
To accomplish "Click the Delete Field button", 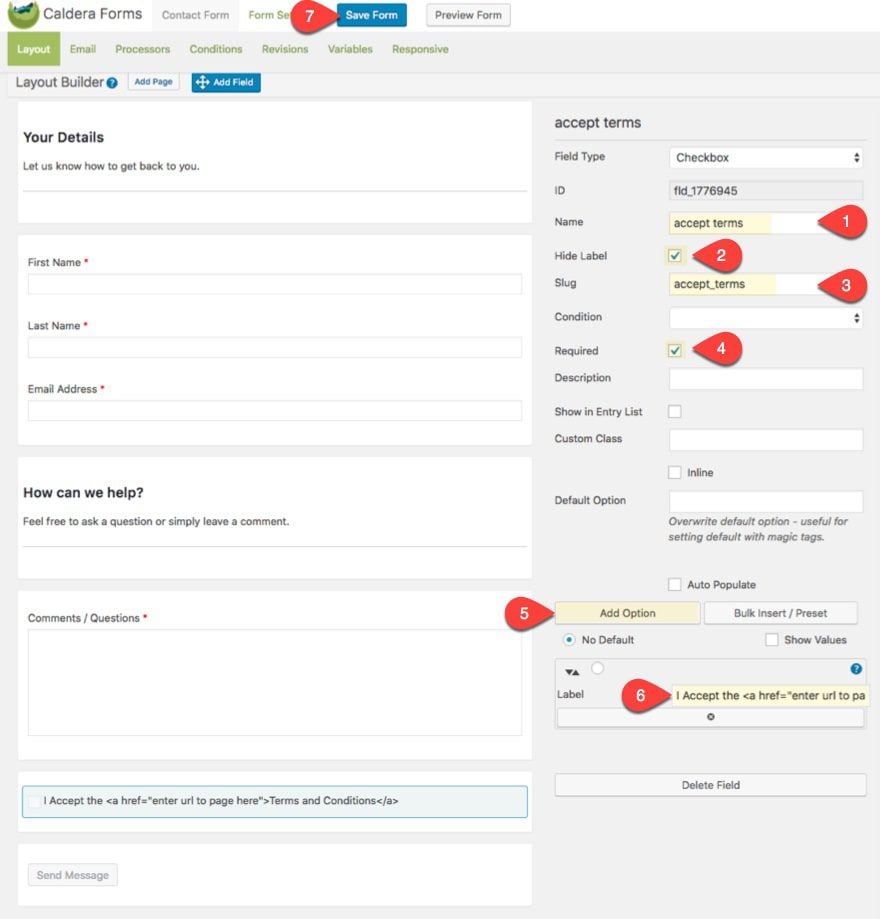I will tap(711, 785).
